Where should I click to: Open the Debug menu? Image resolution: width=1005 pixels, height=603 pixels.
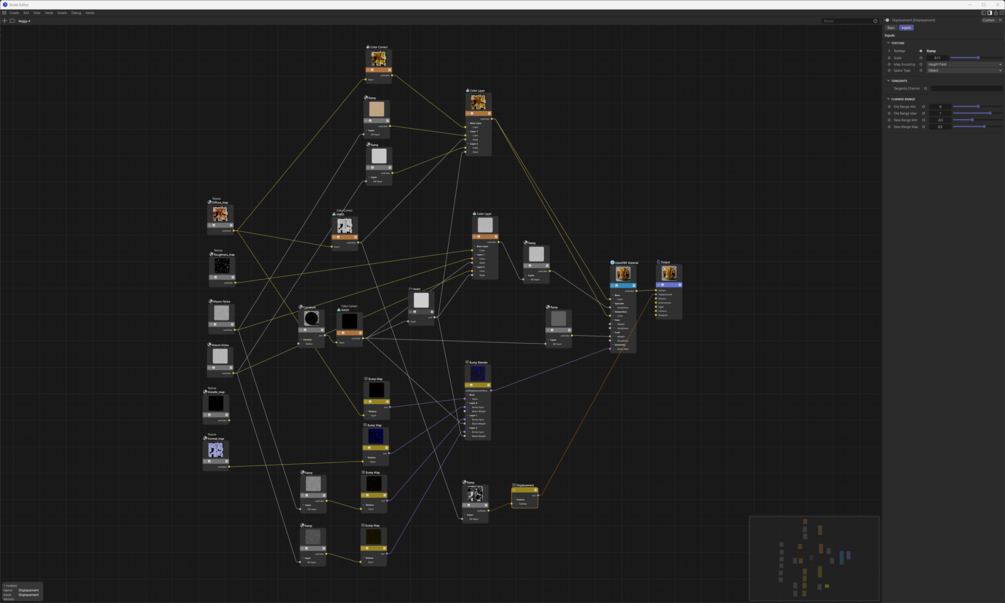(76, 13)
